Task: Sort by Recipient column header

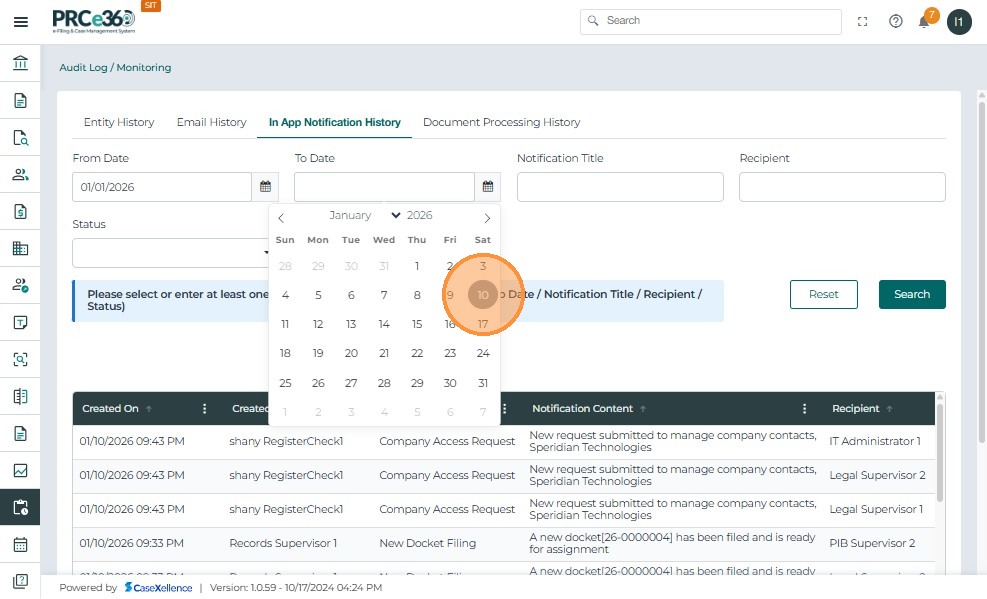Action: 856,409
